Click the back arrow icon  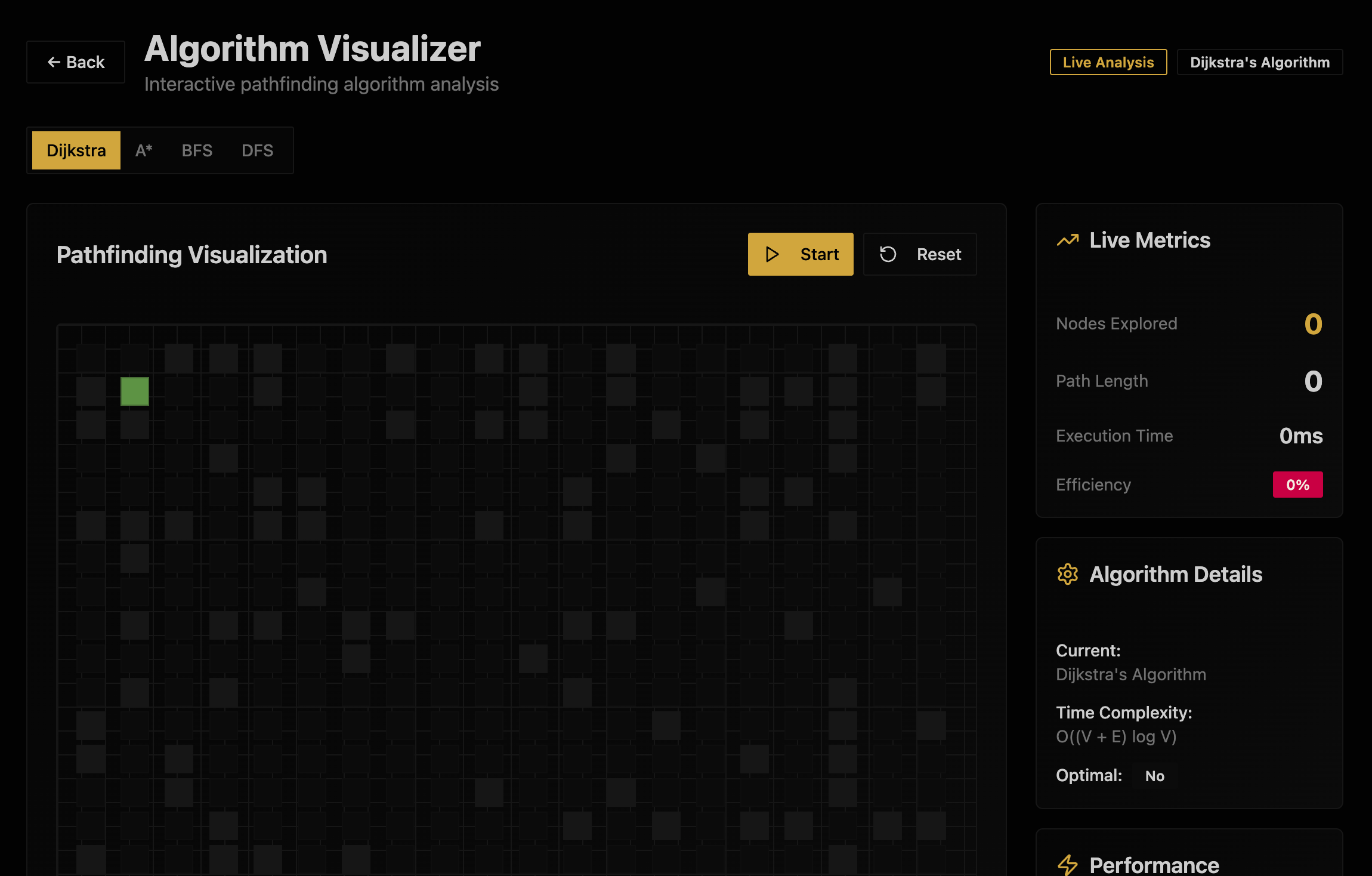[54, 62]
